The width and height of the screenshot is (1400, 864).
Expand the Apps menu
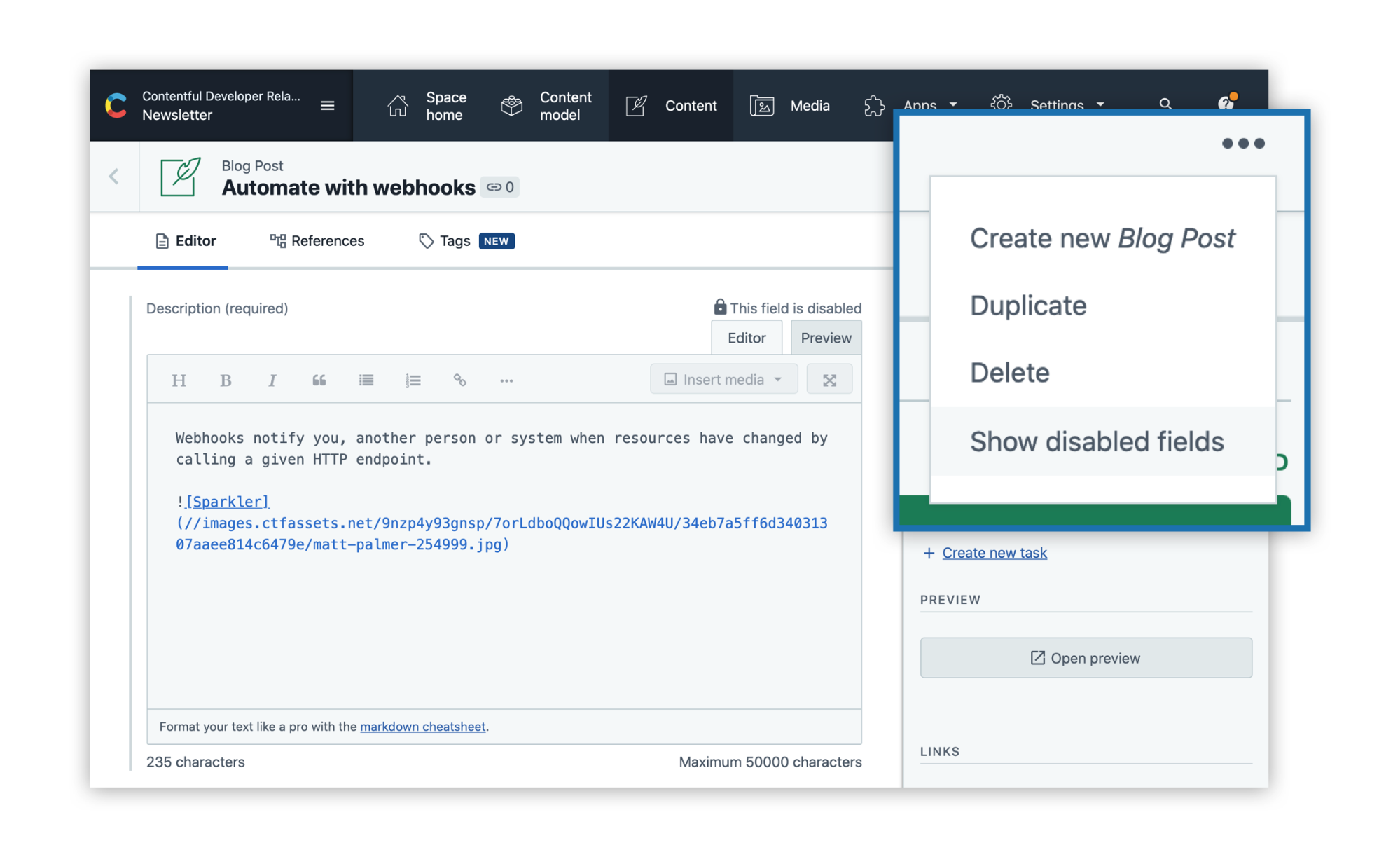[x=919, y=103]
